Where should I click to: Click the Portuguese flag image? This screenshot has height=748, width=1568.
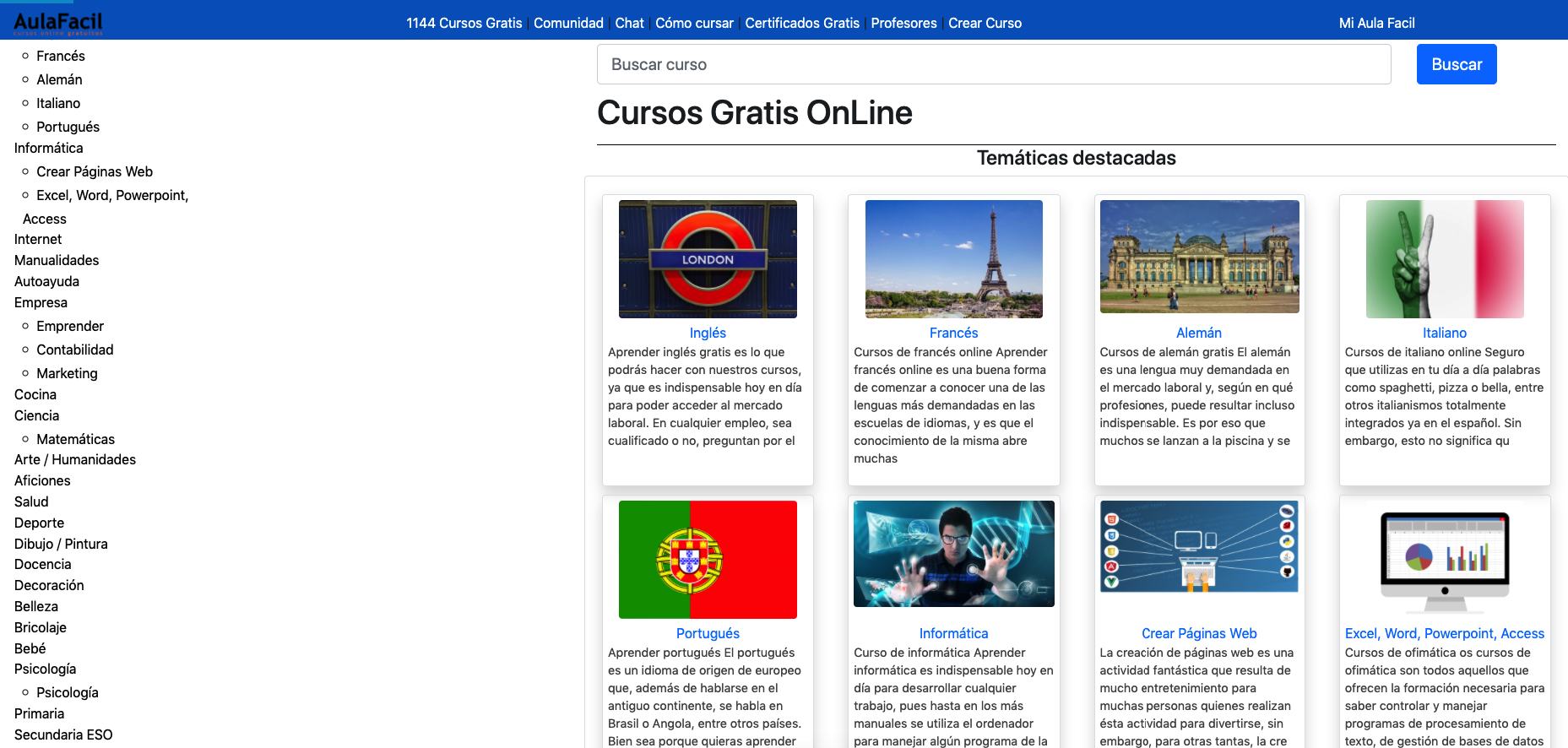[x=708, y=560]
